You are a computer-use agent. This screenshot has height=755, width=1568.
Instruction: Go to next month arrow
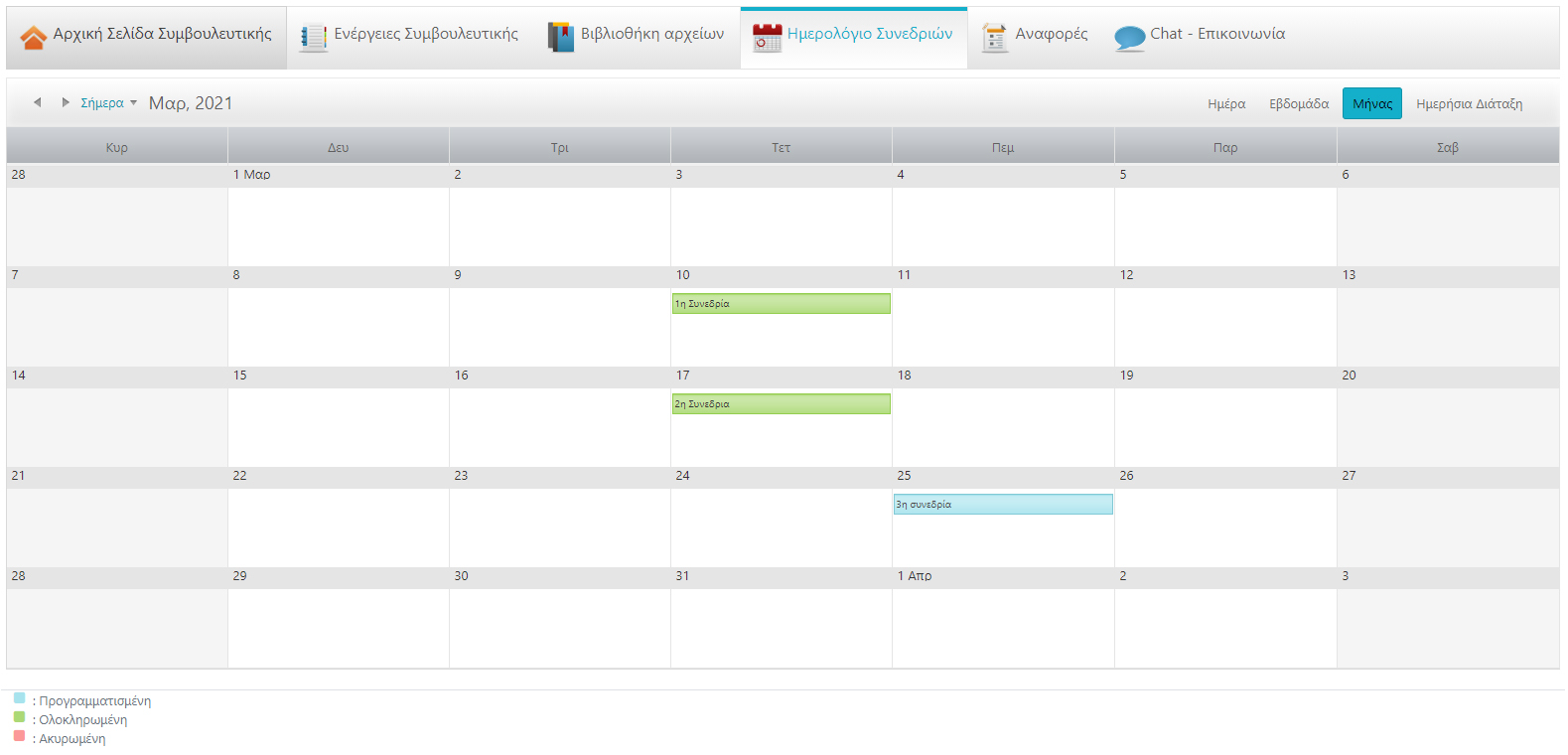click(66, 102)
